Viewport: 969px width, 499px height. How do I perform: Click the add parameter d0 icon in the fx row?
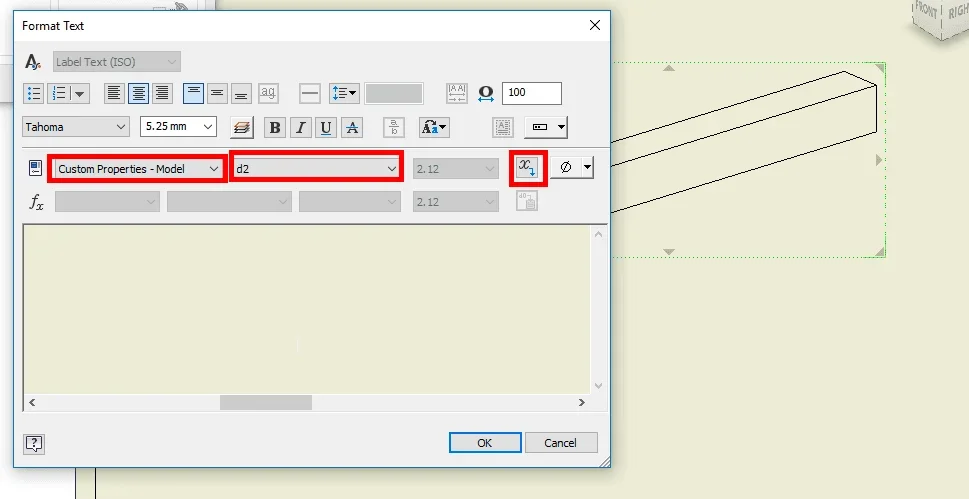pyautogui.click(x=527, y=201)
